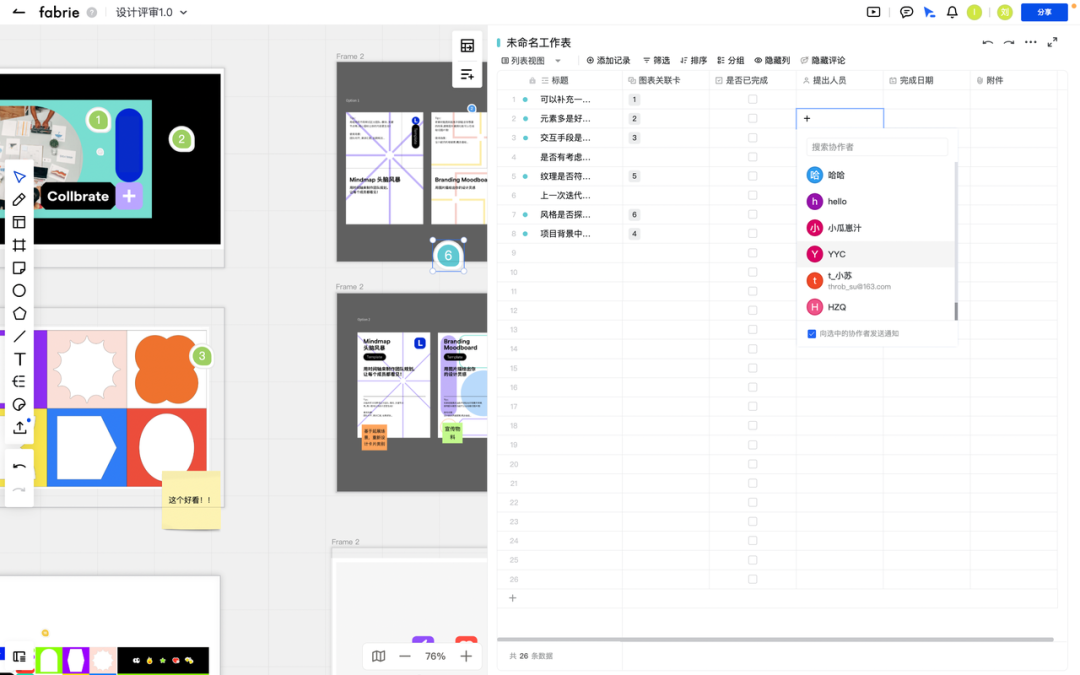This screenshot has height=675, width=1080.
Task: Select collaborator 哈哈
Action: (x=876, y=175)
